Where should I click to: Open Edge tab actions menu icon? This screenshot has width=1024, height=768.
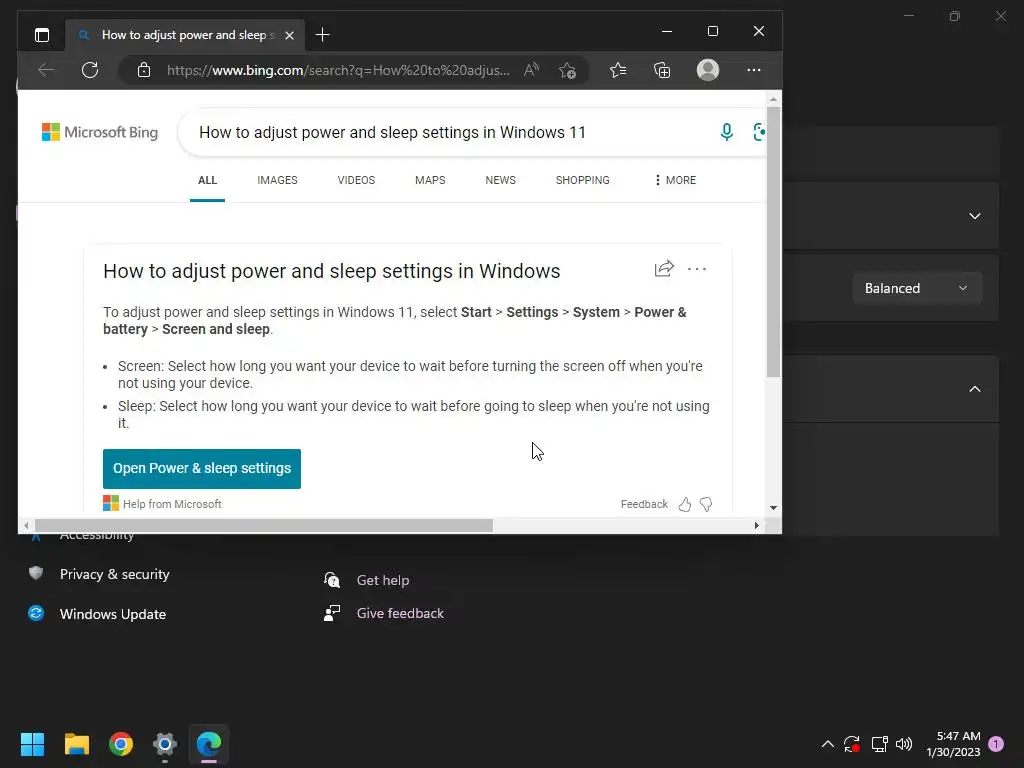point(42,35)
